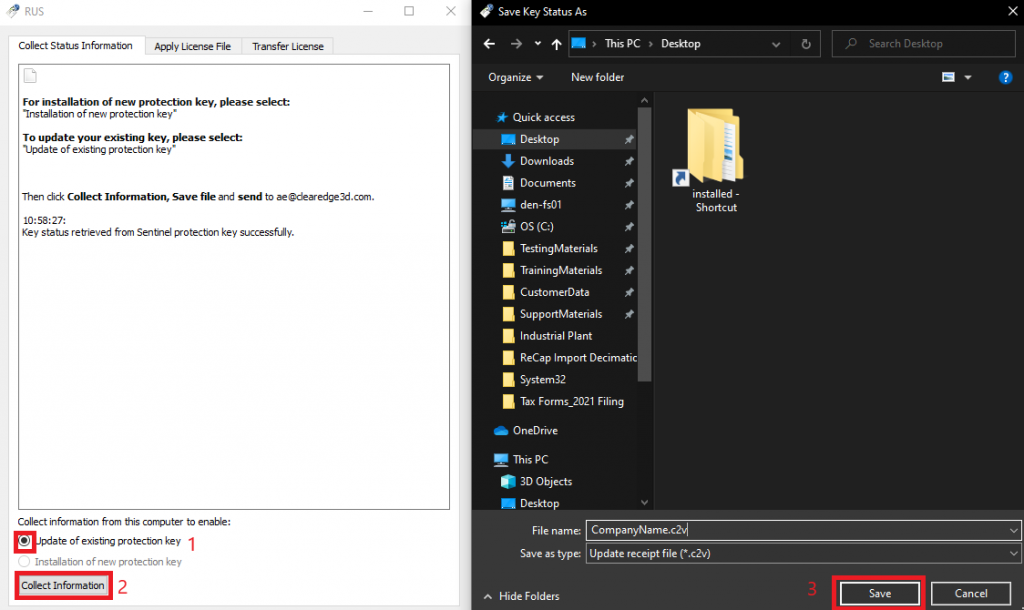
Task: Click the Back navigation arrow
Action: pyautogui.click(x=490, y=44)
